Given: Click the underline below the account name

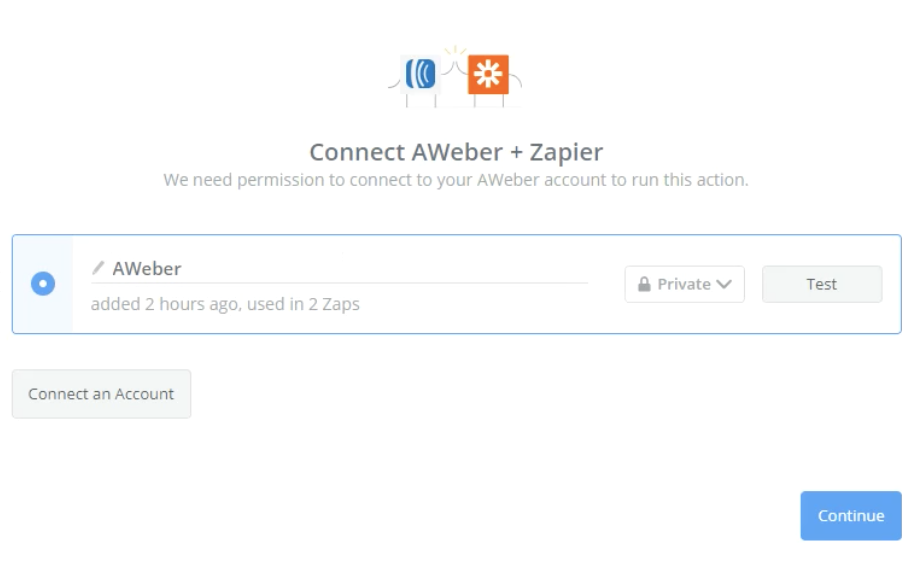Looking at the screenshot, I should (340, 283).
